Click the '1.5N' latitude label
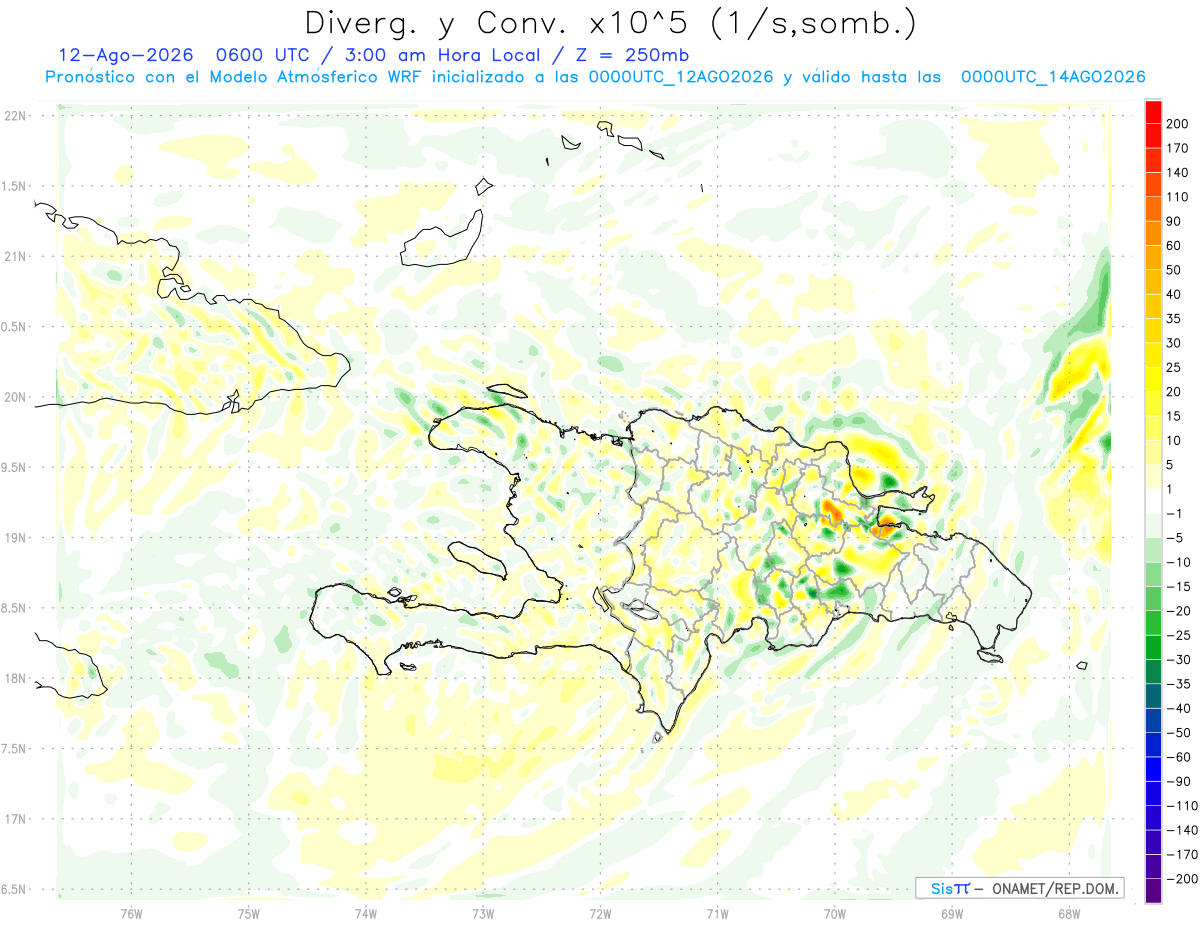This screenshot has width=1200, height=927. coord(14,186)
